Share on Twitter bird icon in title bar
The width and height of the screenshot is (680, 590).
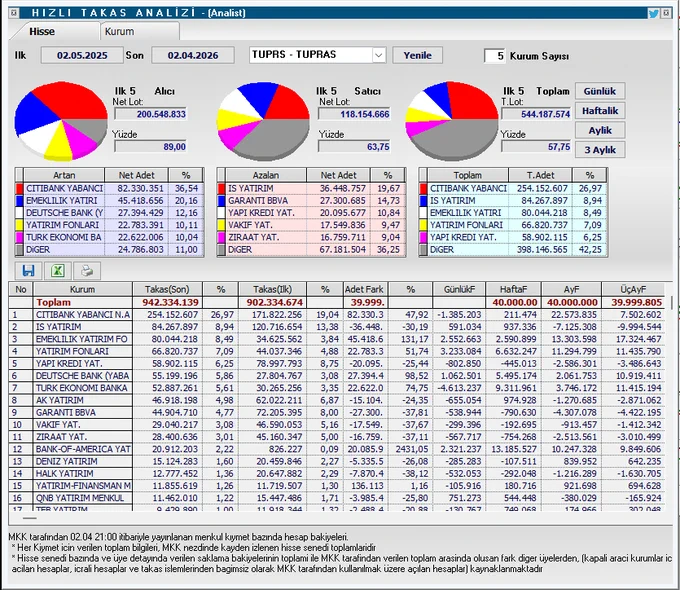click(653, 13)
